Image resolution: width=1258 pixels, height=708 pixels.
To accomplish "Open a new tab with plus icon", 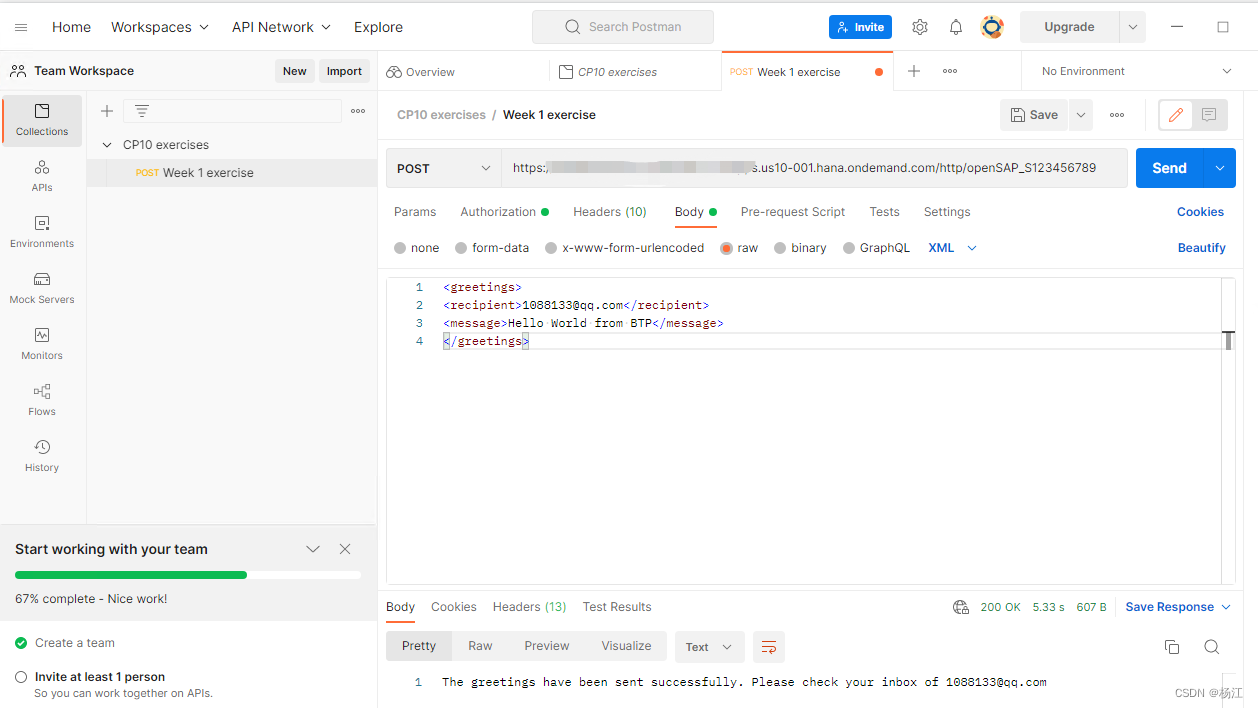I will coord(914,71).
